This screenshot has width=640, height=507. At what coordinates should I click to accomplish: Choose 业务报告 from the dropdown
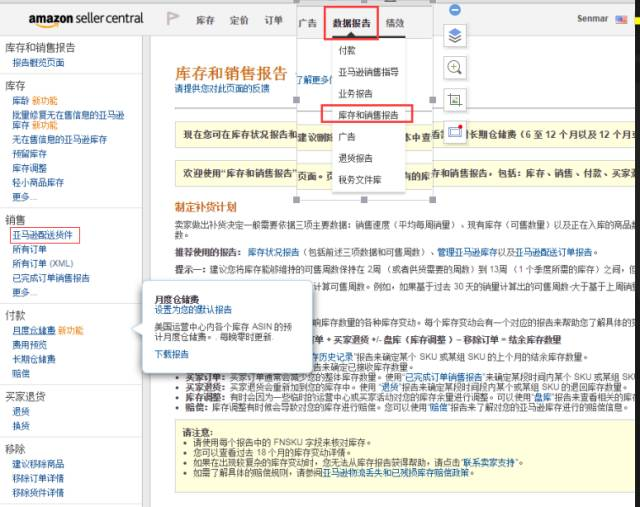(x=355, y=93)
